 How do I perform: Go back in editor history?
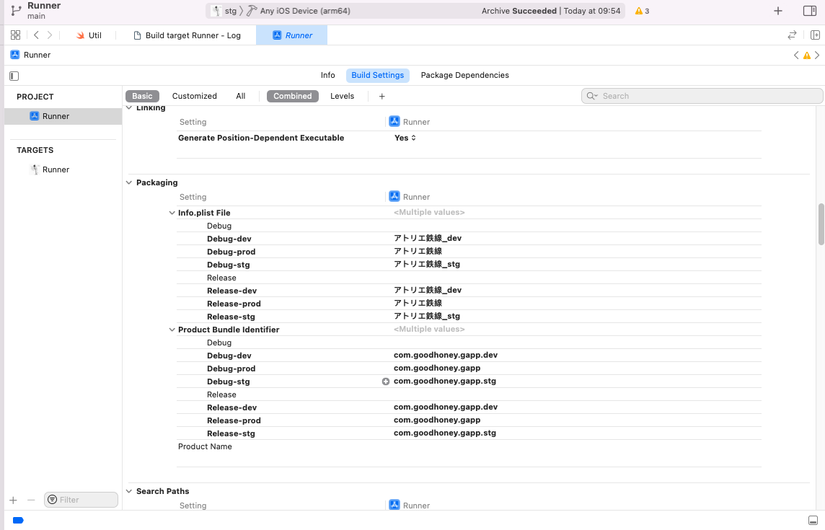tap(36, 35)
